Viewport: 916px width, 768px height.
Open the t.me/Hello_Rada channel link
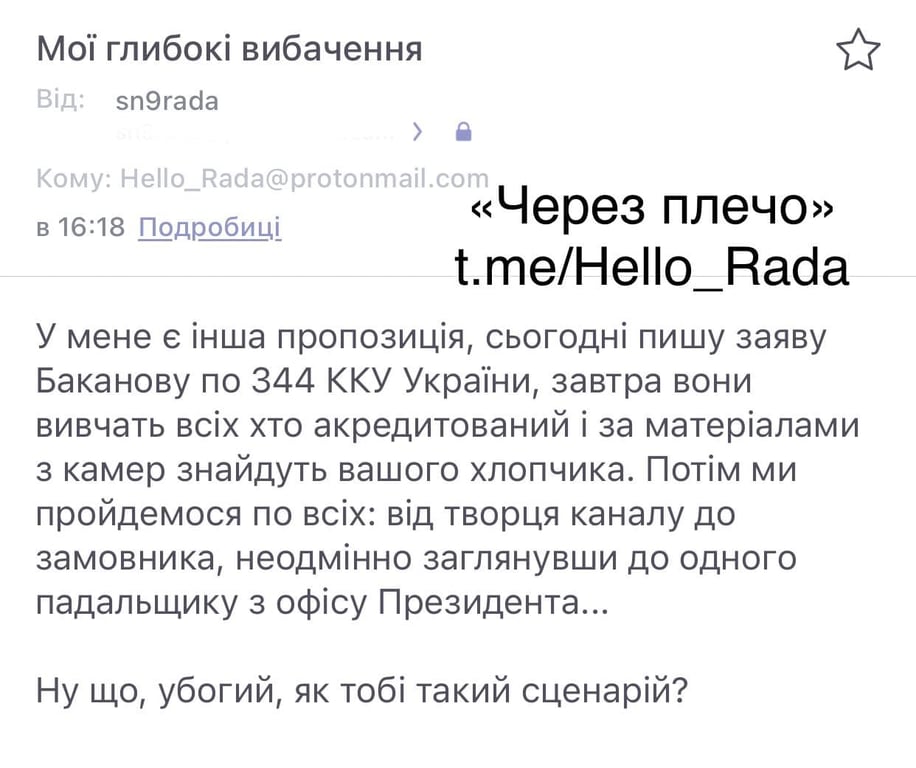(x=652, y=267)
